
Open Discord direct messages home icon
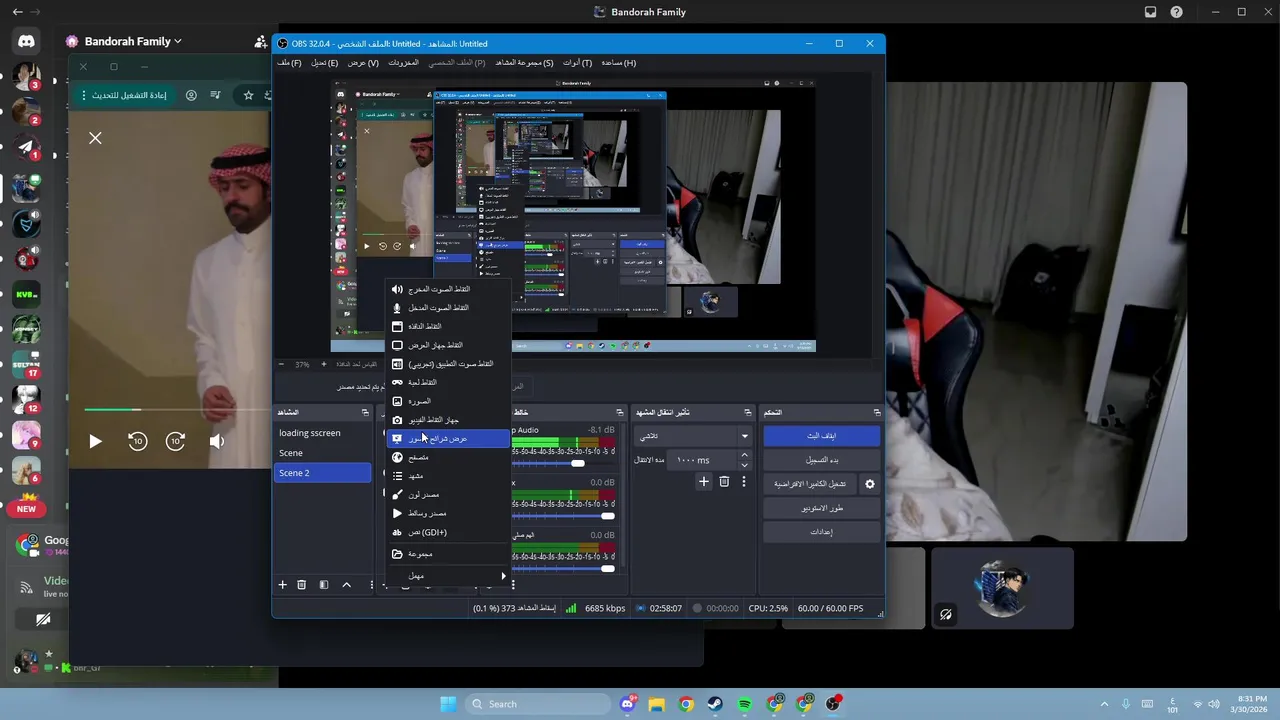26,42
